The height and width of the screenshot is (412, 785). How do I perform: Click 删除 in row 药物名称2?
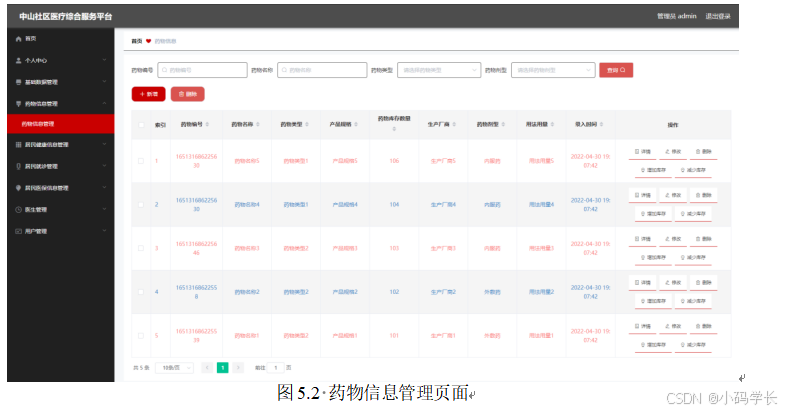tap(703, 283)
